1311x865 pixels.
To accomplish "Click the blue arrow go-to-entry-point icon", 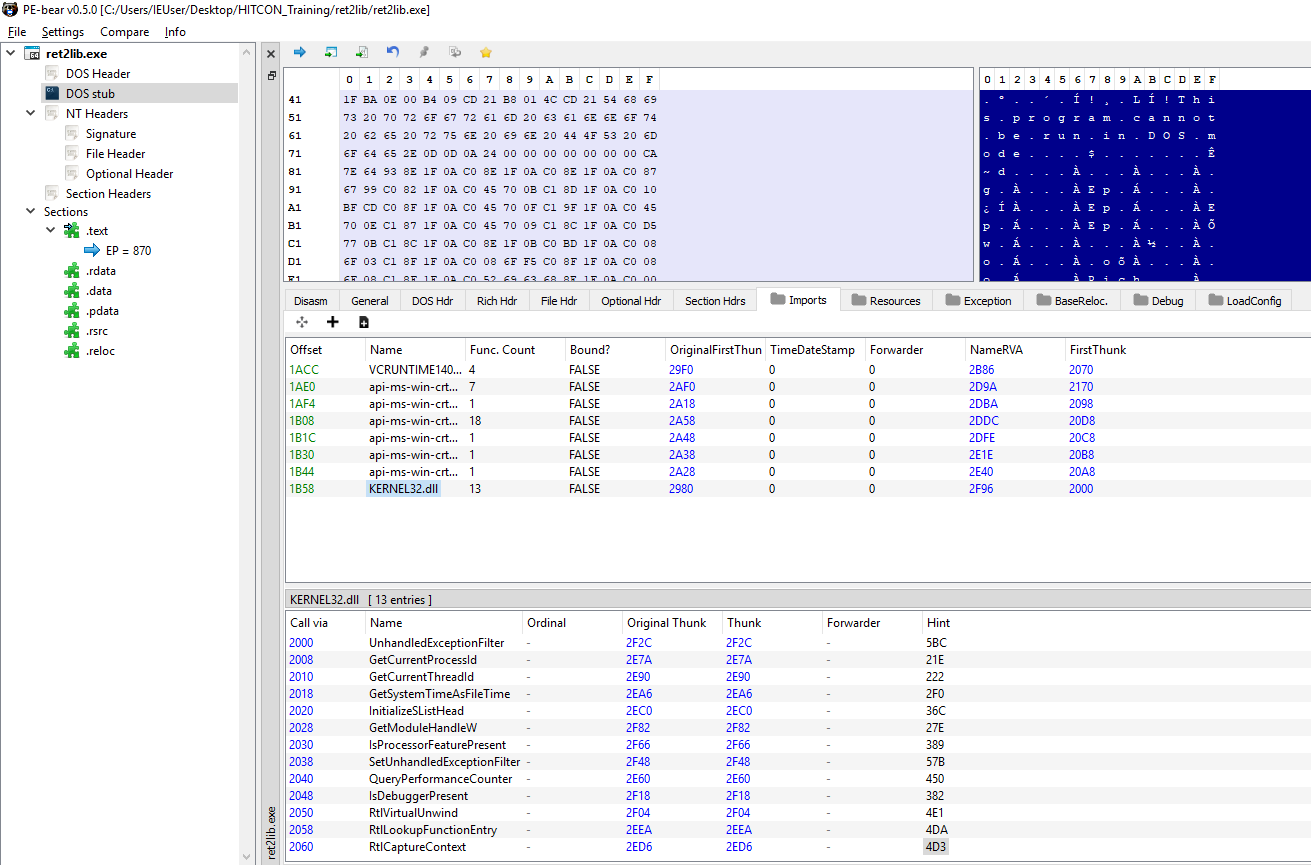I will (299, 52).
